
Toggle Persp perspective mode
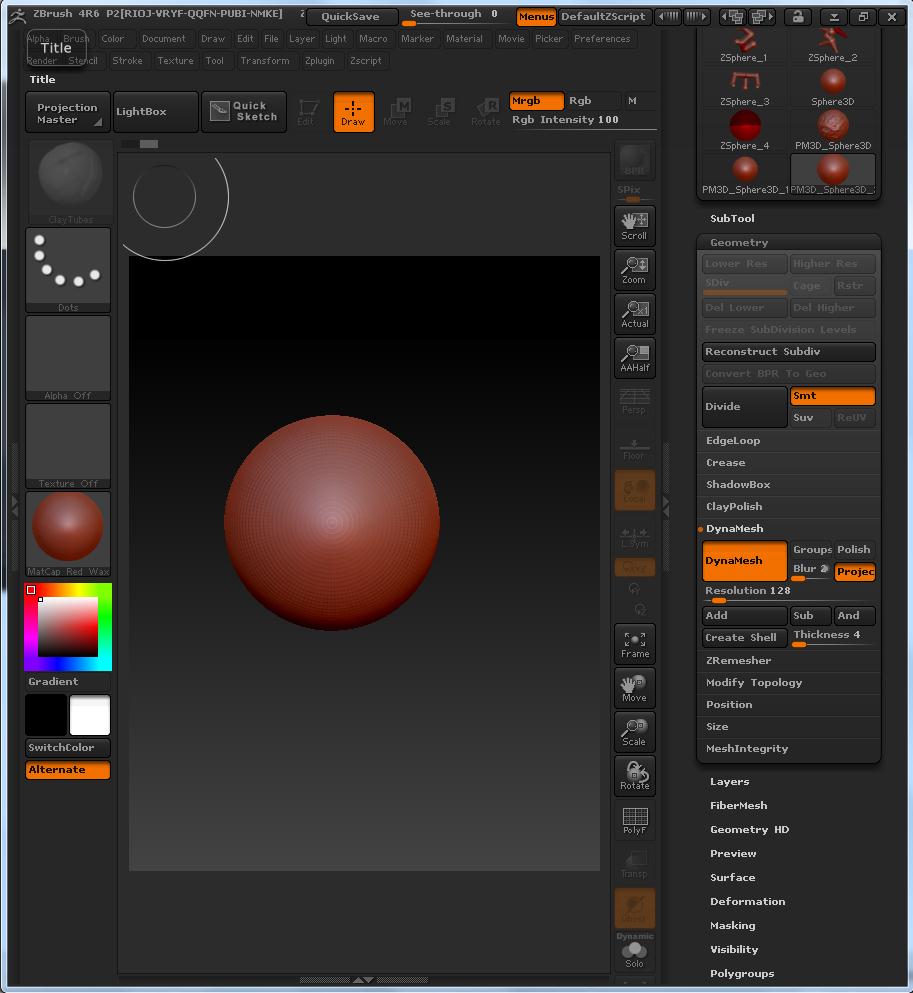pyautogui.click(x=634, y=403)
